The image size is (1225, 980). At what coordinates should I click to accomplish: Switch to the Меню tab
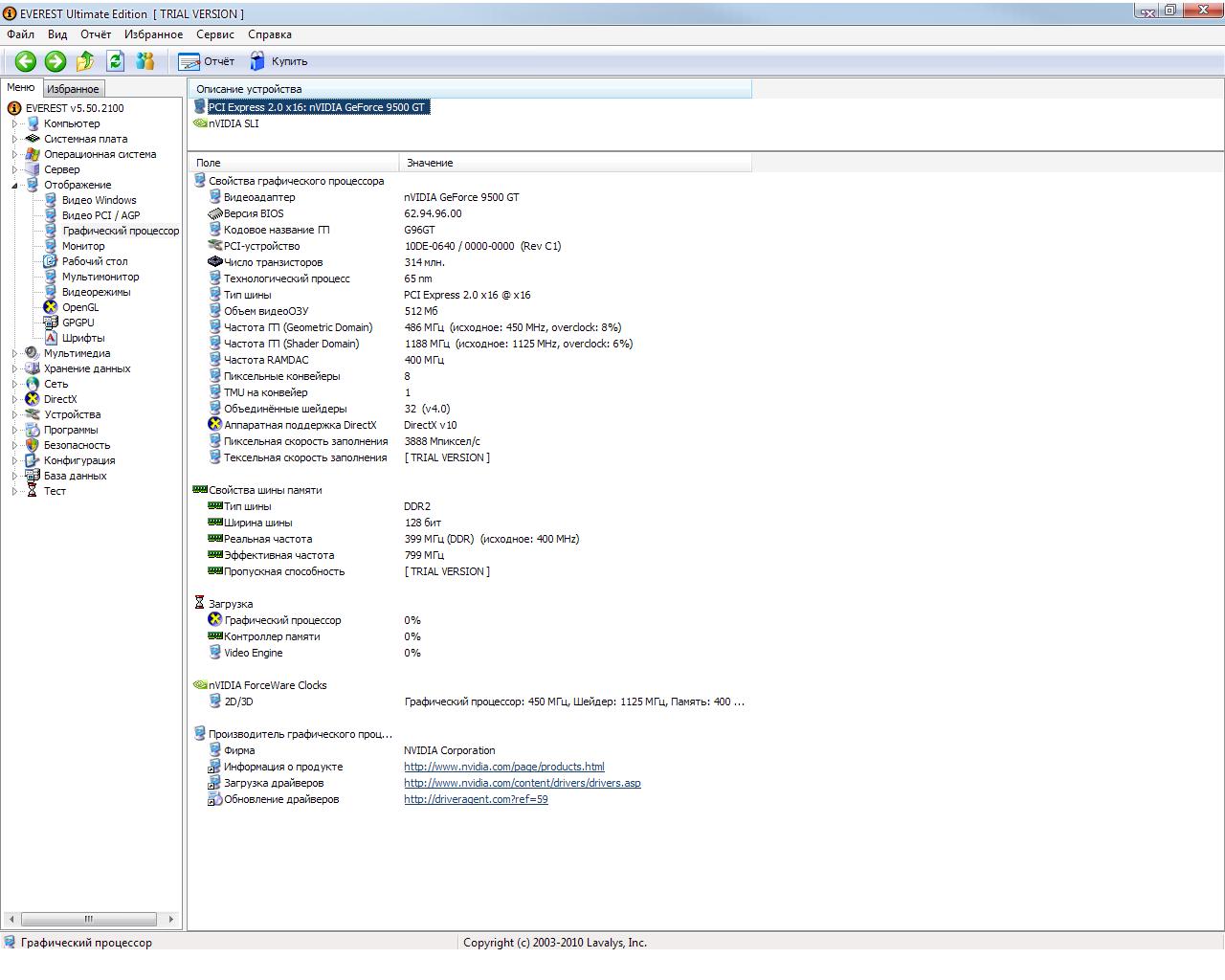pyautogui.click(x=21, y=87)
